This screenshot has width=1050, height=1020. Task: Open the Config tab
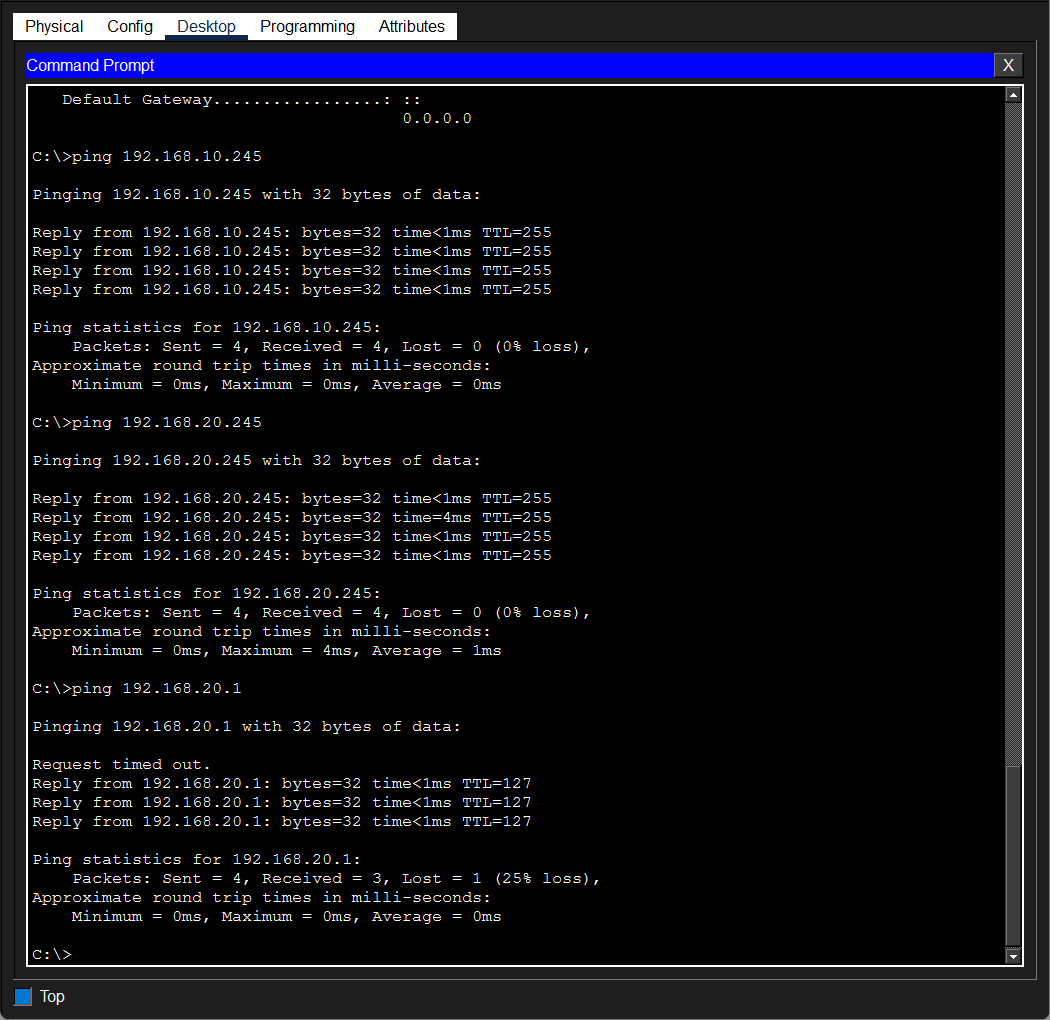[130, 27]
